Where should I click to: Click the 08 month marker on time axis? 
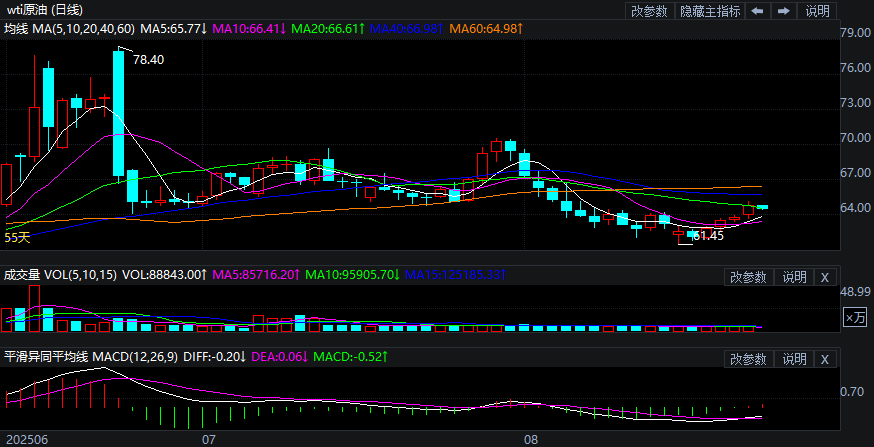pos(531,438)
